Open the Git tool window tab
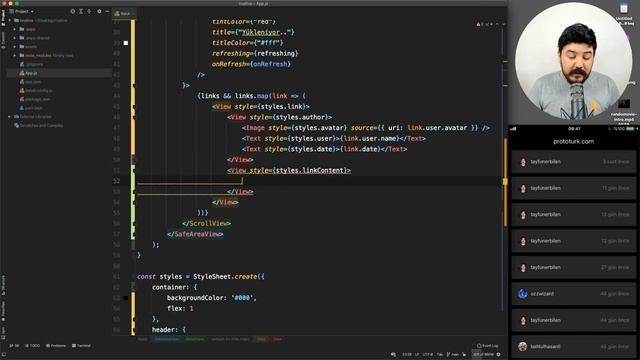640x360 pixels. pyautogui.click(x=14, y=346)
